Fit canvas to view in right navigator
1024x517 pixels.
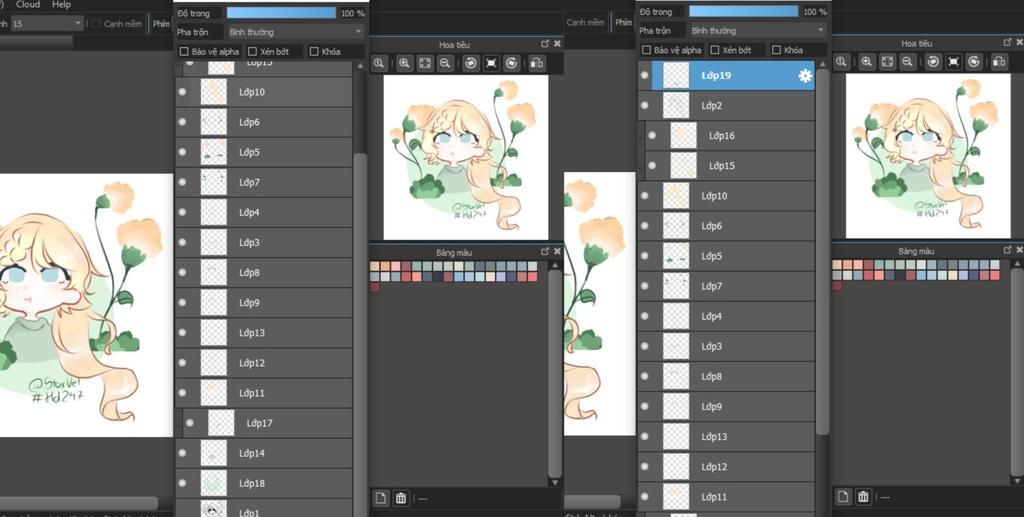[x=887, y=62]
